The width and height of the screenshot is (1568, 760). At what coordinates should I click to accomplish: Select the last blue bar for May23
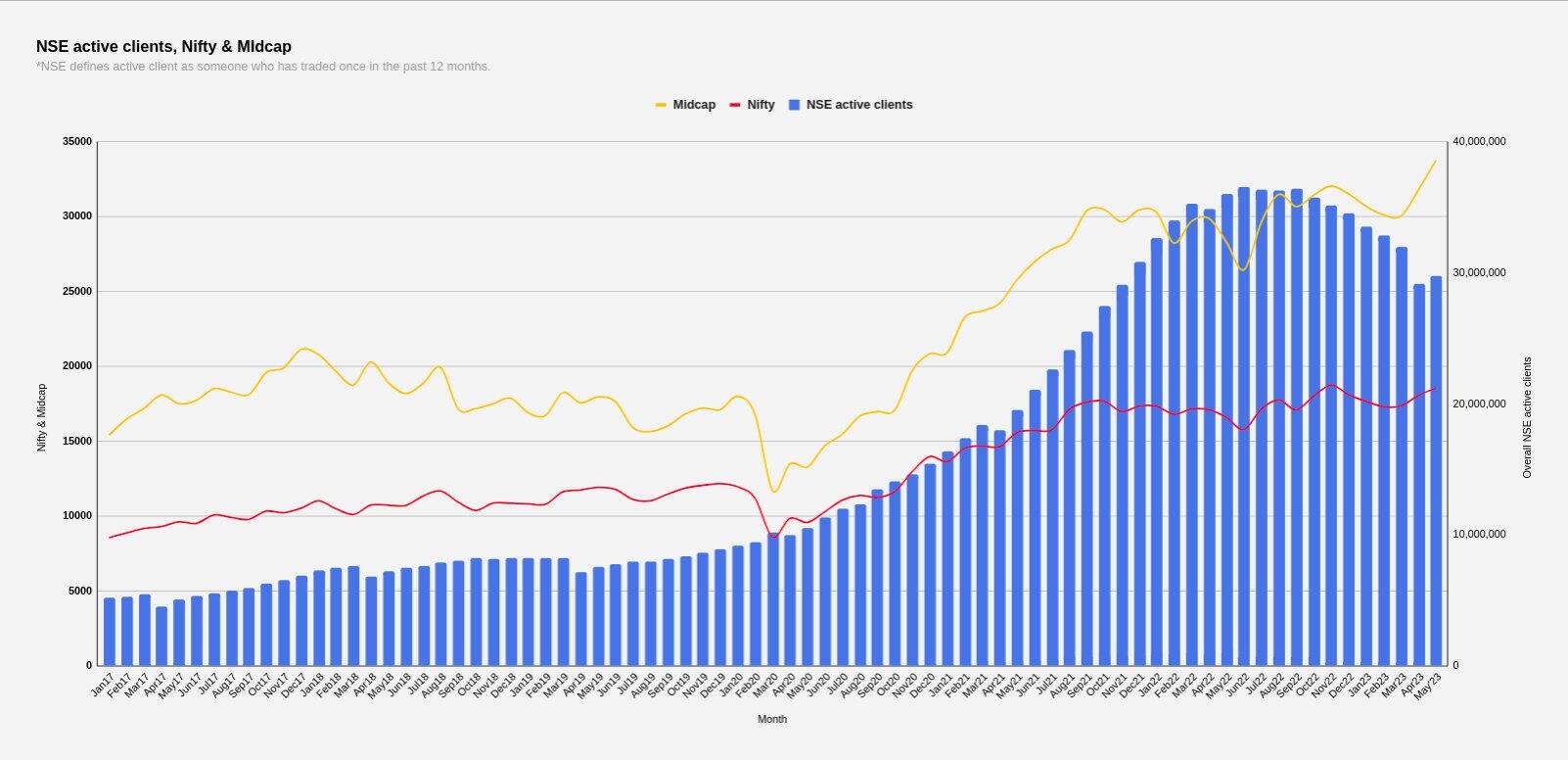point(1436,470)
